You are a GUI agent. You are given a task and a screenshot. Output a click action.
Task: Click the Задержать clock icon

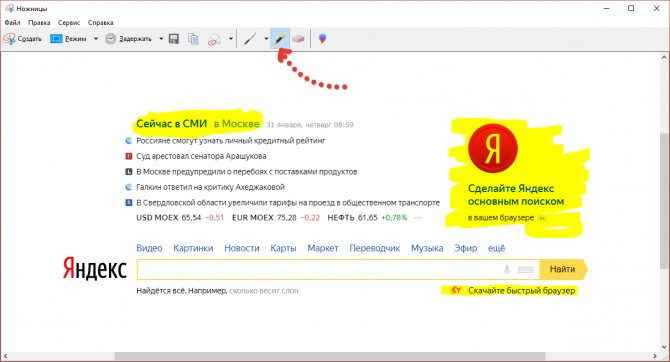pyautogui.click(x=110, y=39)
